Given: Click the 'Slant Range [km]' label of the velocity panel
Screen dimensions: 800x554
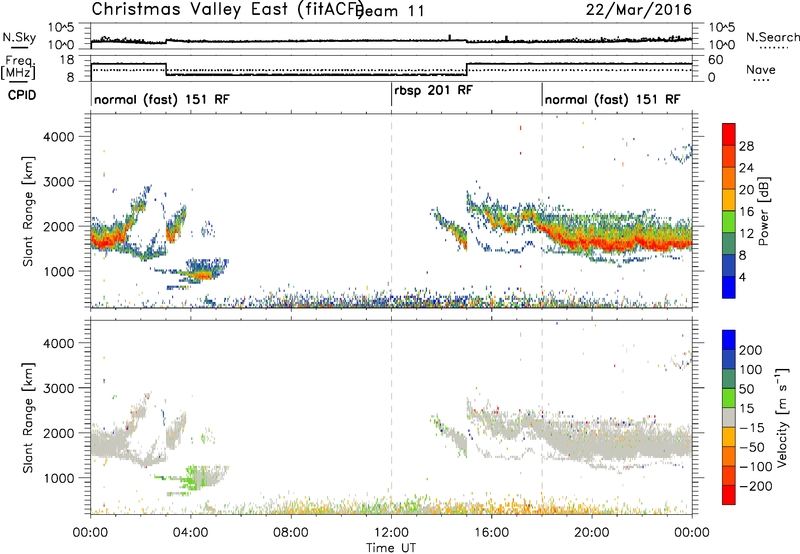Looking at the screenshot, I should [x=28, y=417].
